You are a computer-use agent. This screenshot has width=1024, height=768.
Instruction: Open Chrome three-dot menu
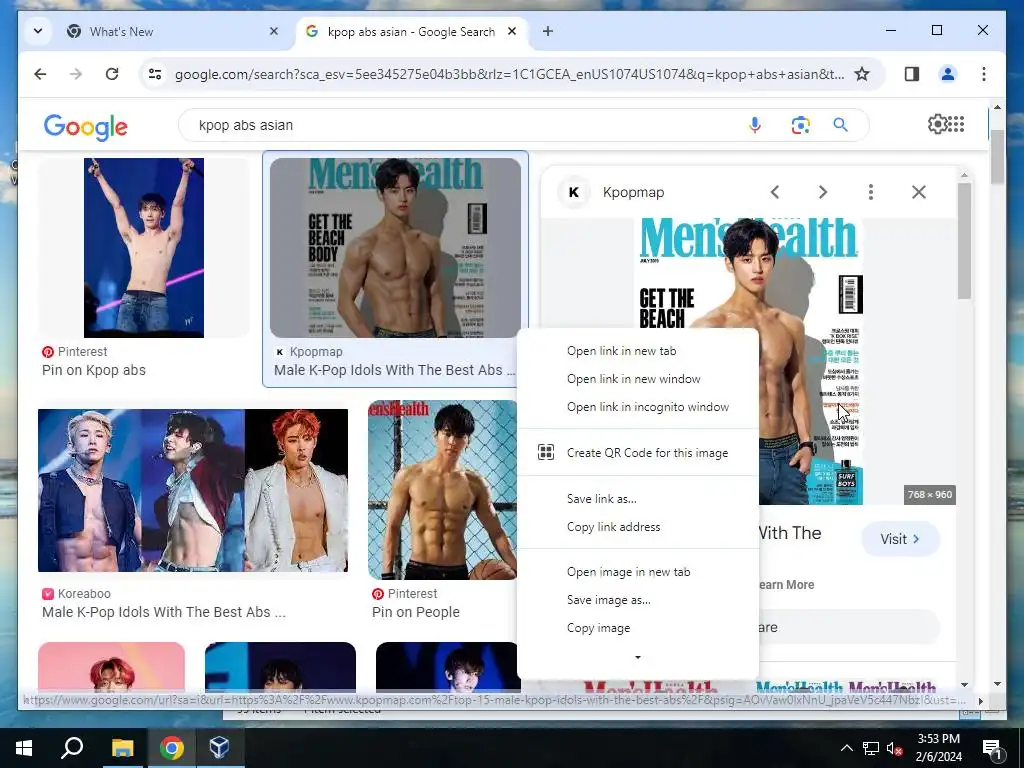[x=984, y=74]
